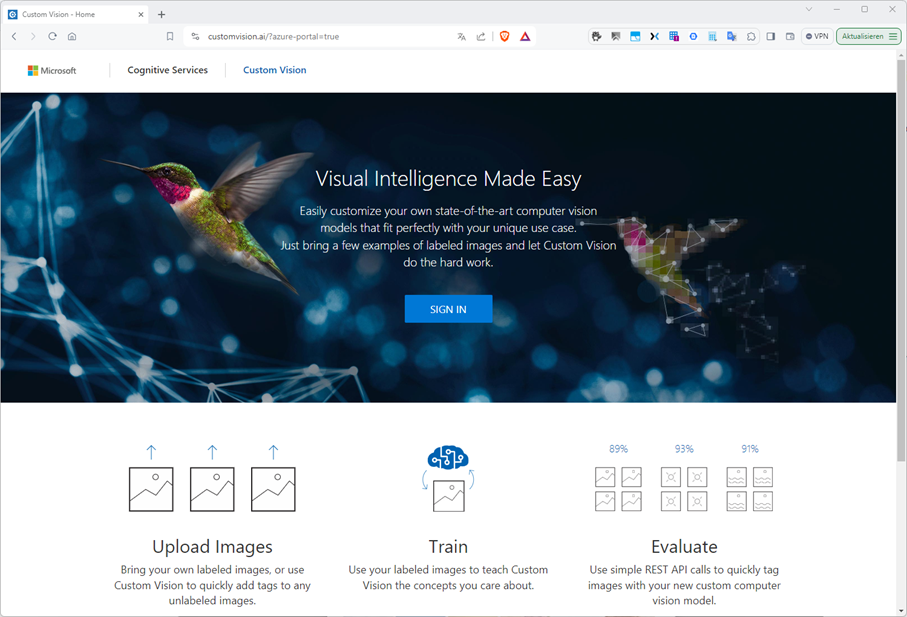This screenshot has width=907, height=617.
Task: Click the Train heading
Action: click(448, 546)
